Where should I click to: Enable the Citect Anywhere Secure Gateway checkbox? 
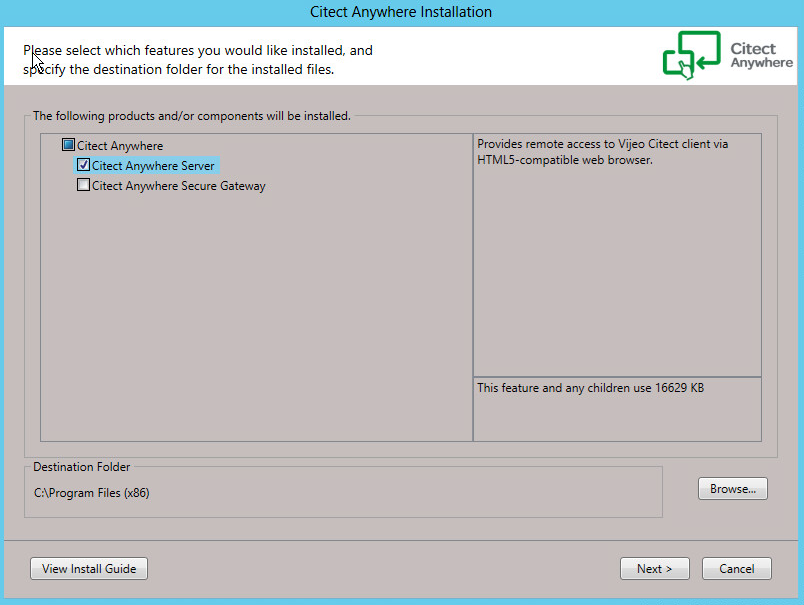(x=83, y=185)
